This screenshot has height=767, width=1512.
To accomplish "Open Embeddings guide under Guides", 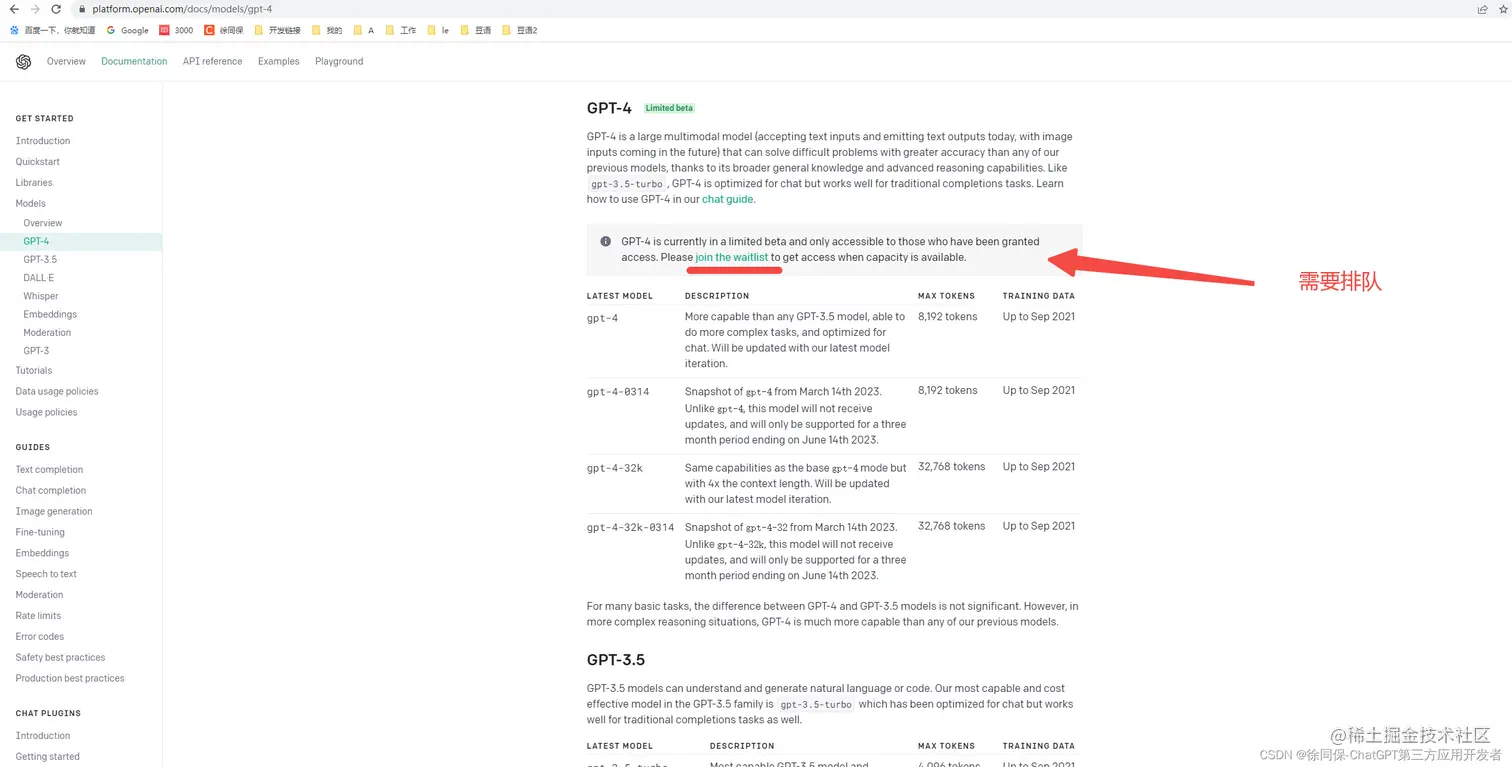I will click(42, 553).
